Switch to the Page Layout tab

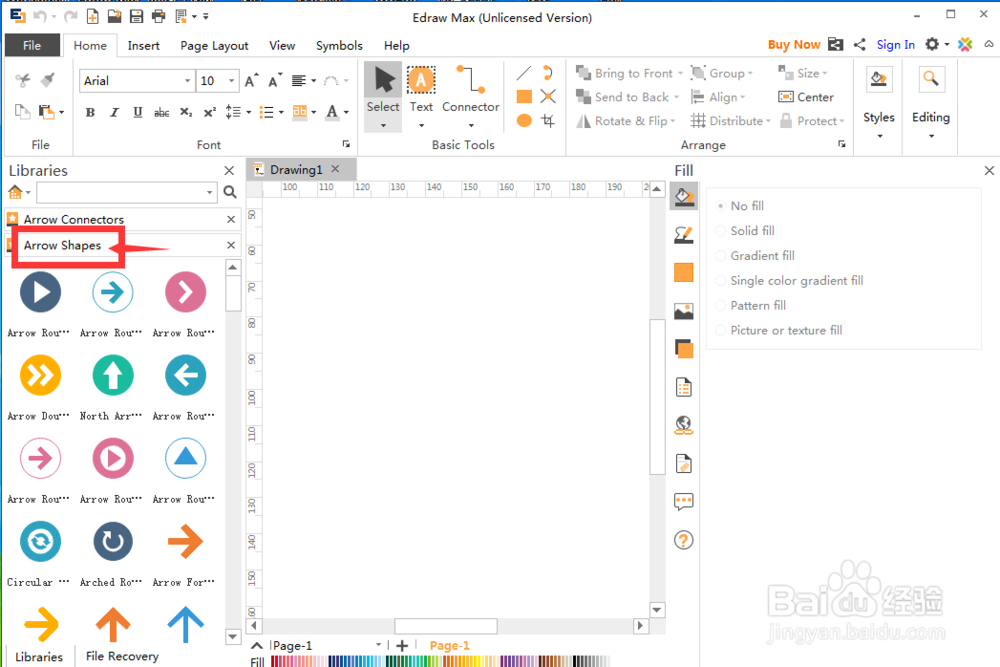coord(214,45)
